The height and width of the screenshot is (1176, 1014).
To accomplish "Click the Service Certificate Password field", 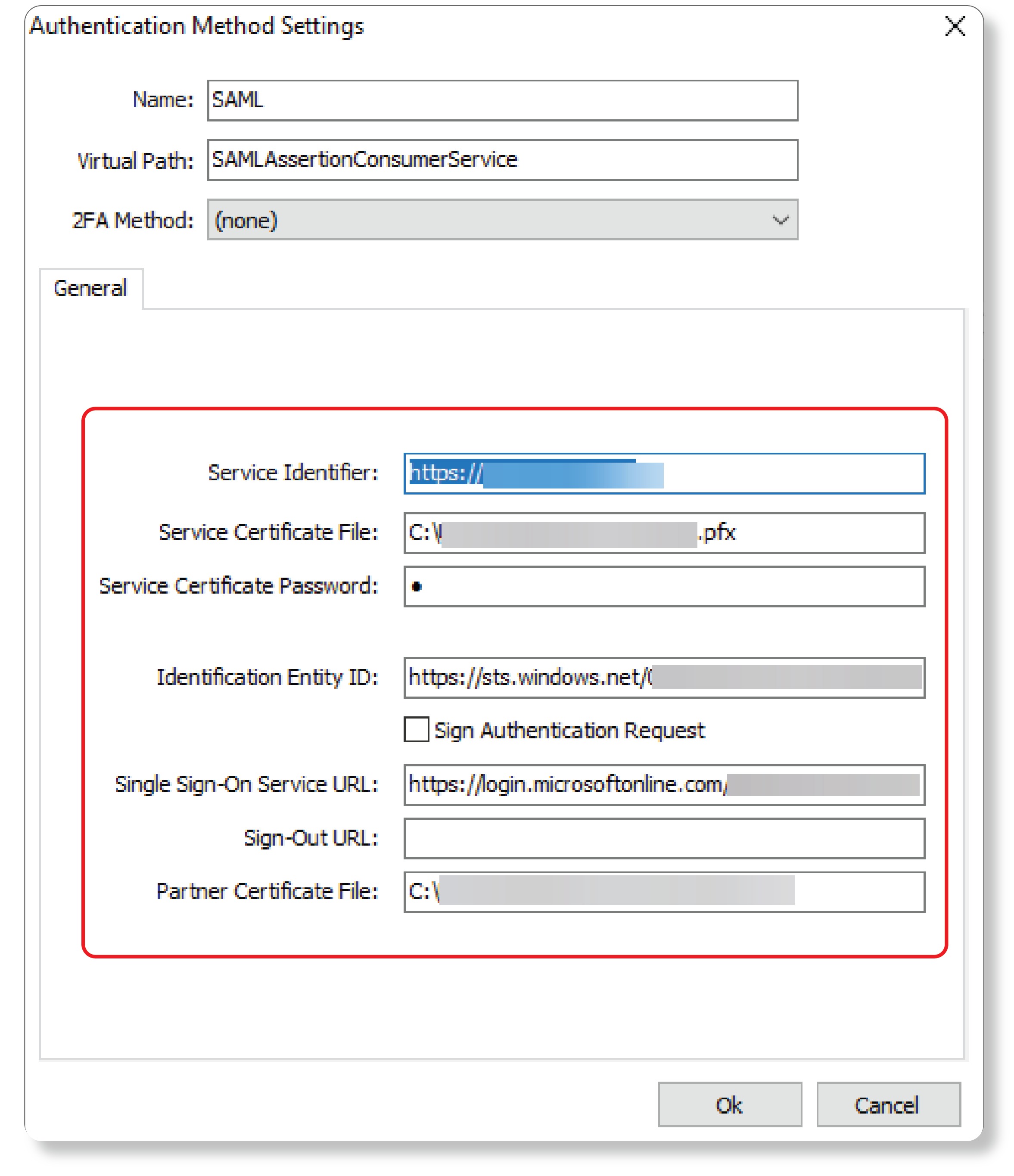I will click(664, 586).
